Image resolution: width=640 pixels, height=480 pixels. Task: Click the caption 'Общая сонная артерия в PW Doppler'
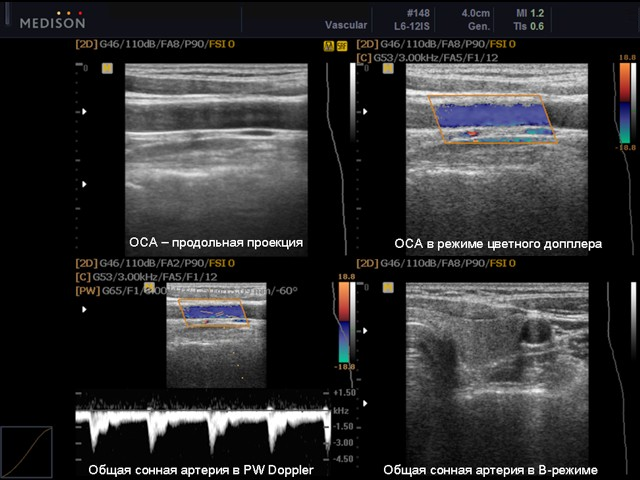[x=201, y=470]
